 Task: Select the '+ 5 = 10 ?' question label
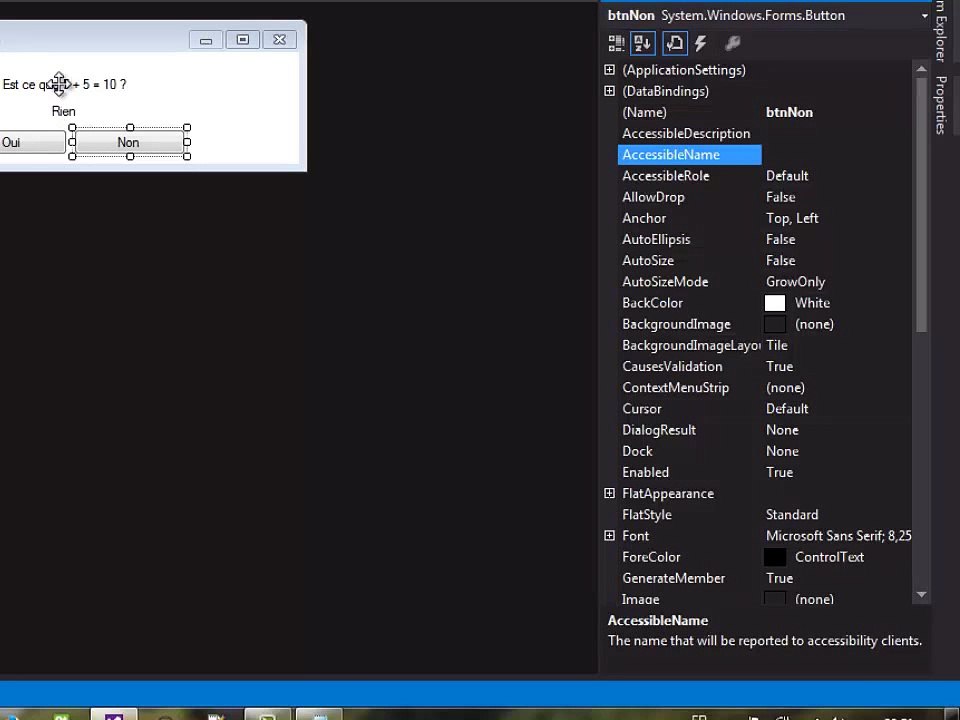click(x=64, y=84)
